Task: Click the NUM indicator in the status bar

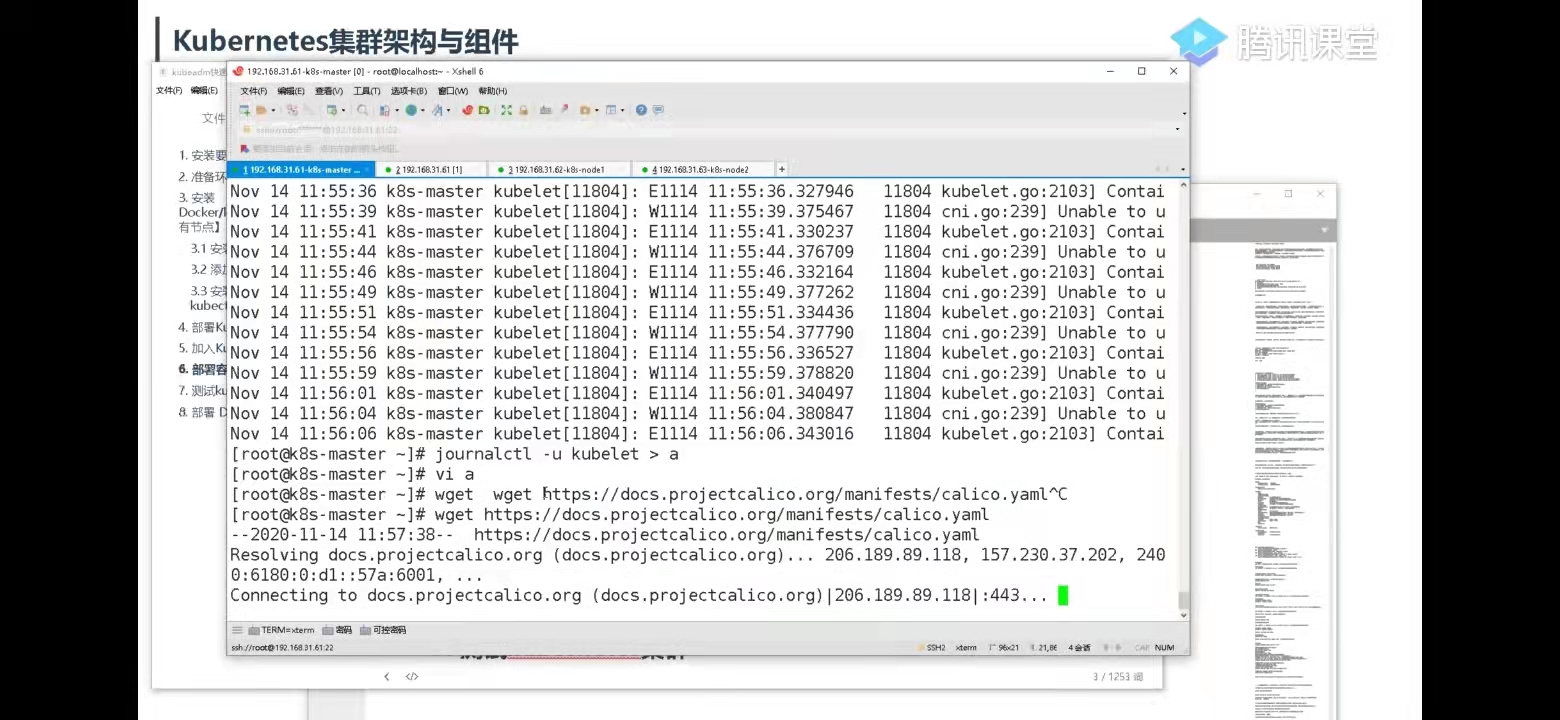Action: click(1164, 648)
